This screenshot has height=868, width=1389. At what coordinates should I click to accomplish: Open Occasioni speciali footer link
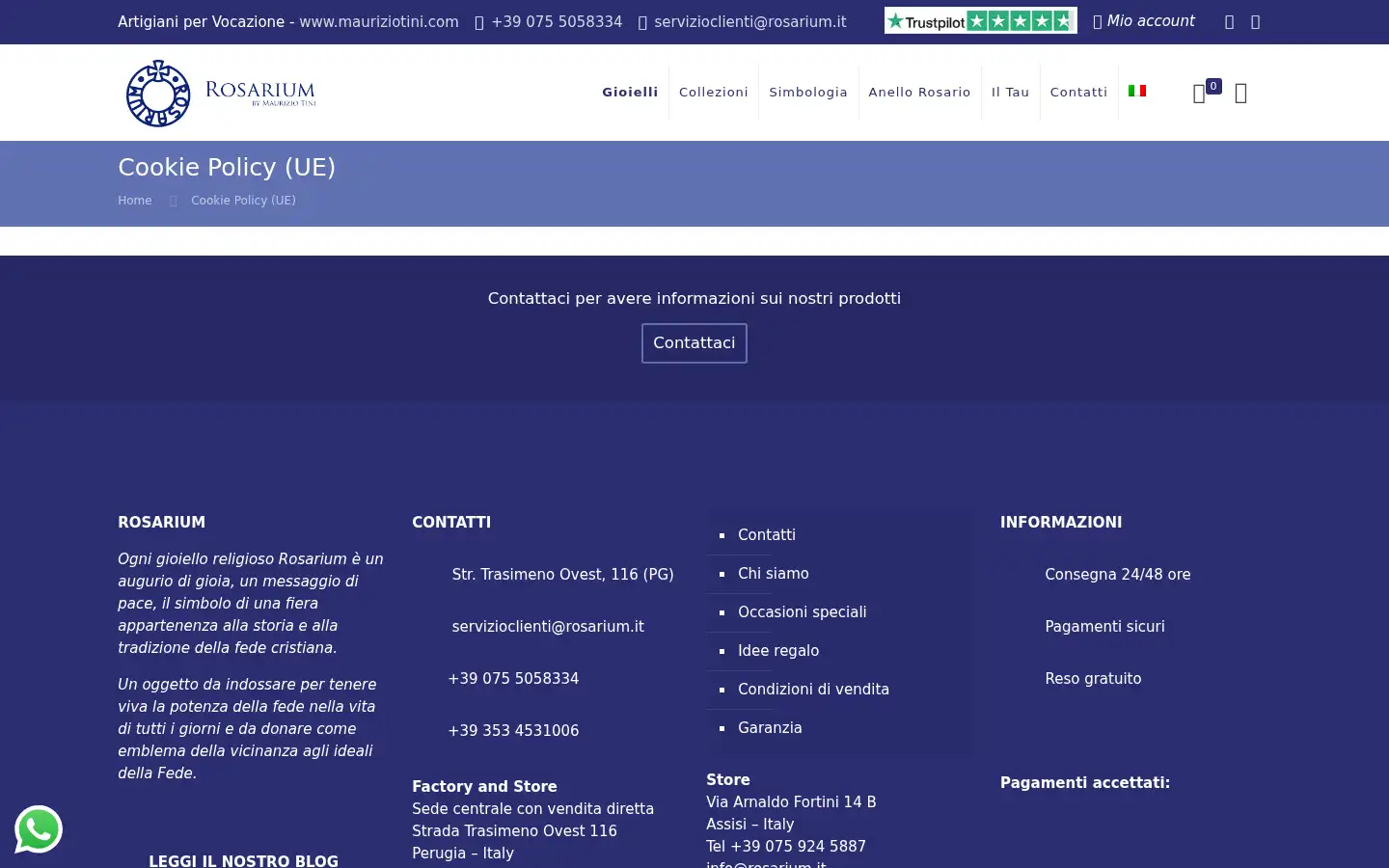803,612
